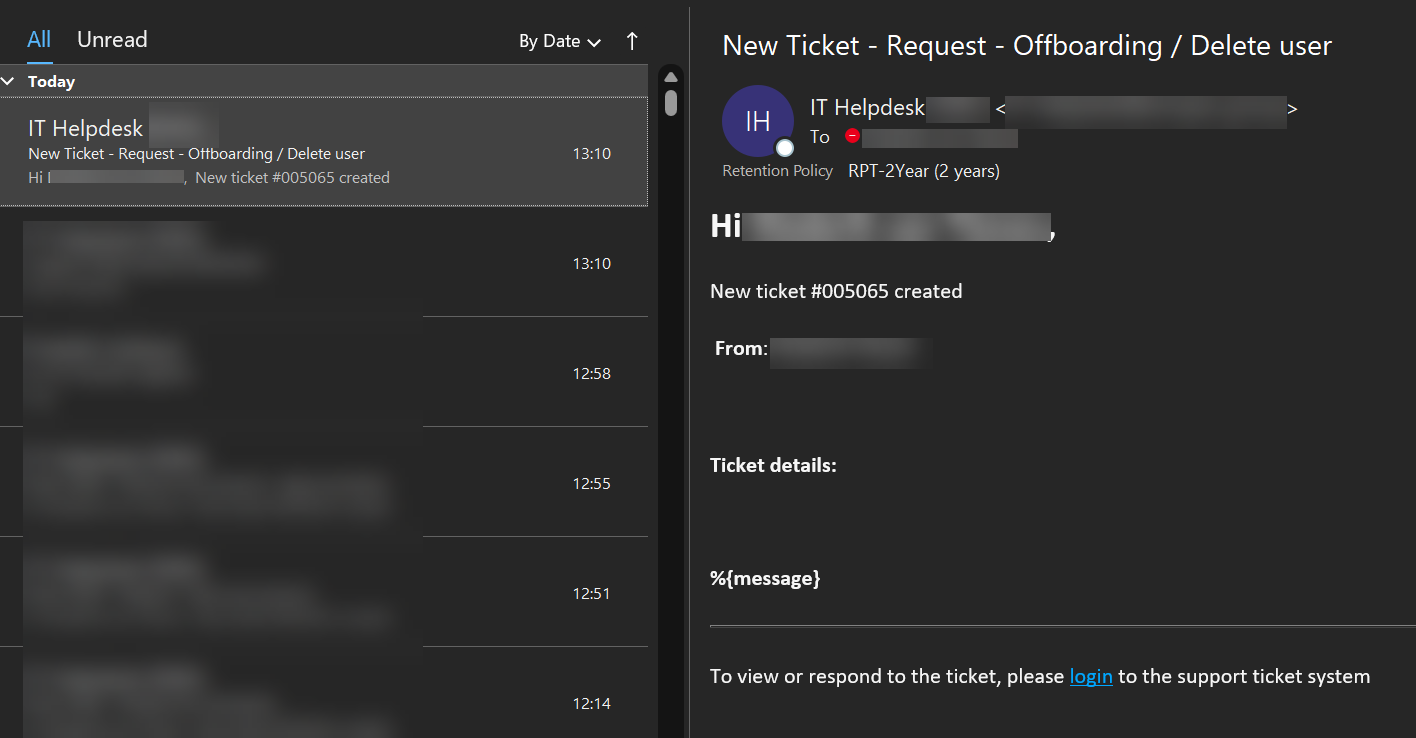The width and height of the screenshot is (1416, 738).
Task: Open the IH sender avatar contact card
Action: click(757, 121)
